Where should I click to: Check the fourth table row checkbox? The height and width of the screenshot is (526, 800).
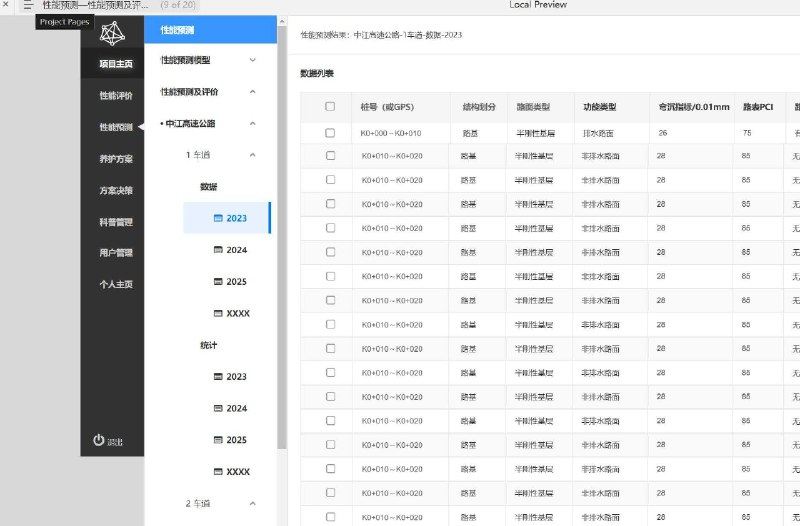pyautogui.click(x=330, y=204)
